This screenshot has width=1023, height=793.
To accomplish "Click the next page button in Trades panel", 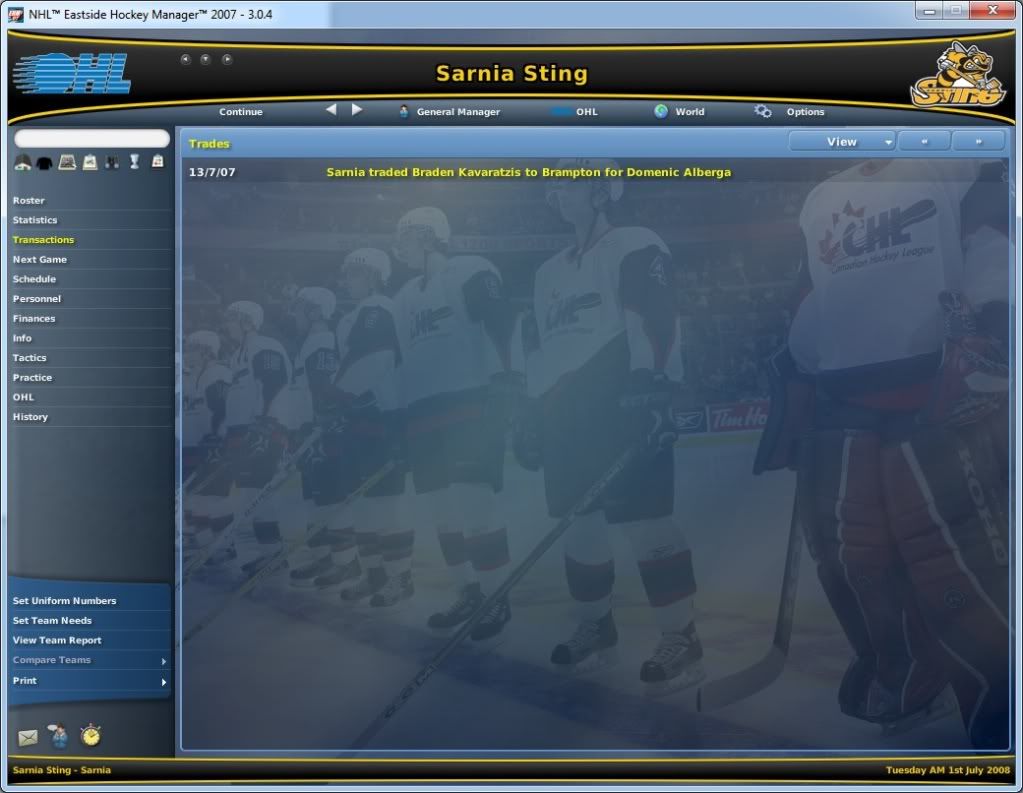I will pos(978,142).
